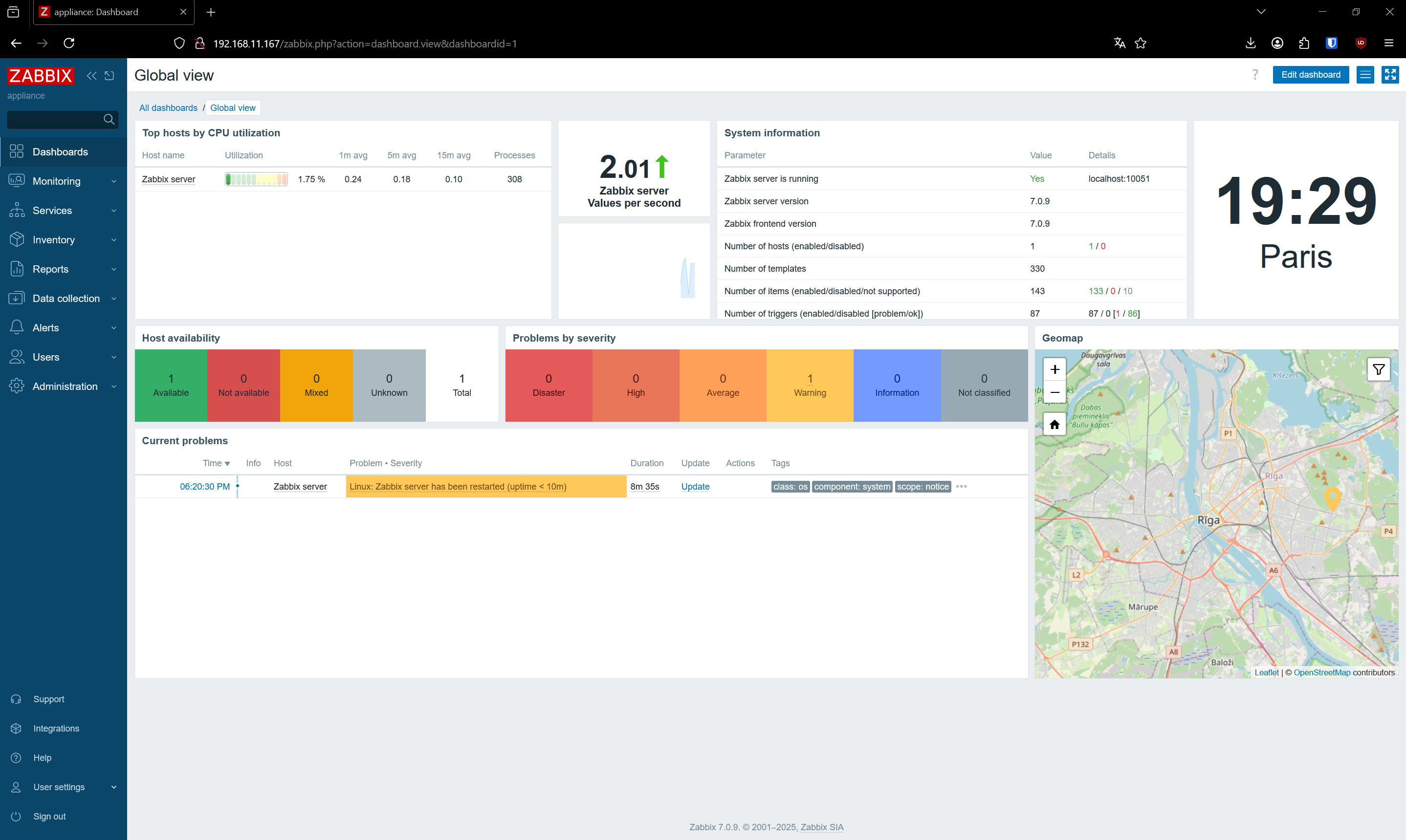Zoom in on the Geomap
Screen dimensions: 1406x840
coord(1054,369)
